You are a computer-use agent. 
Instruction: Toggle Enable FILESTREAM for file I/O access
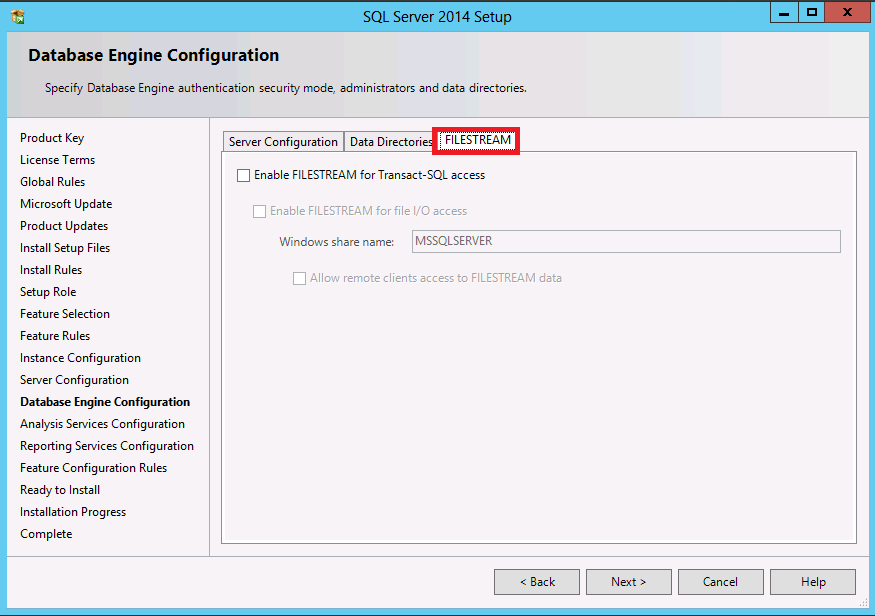click(x=259, y=211)
